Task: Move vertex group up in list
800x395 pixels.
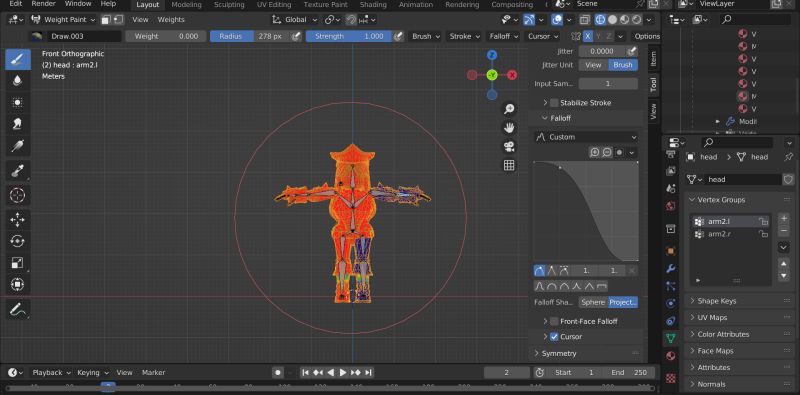Action: (x=784, y=263)
